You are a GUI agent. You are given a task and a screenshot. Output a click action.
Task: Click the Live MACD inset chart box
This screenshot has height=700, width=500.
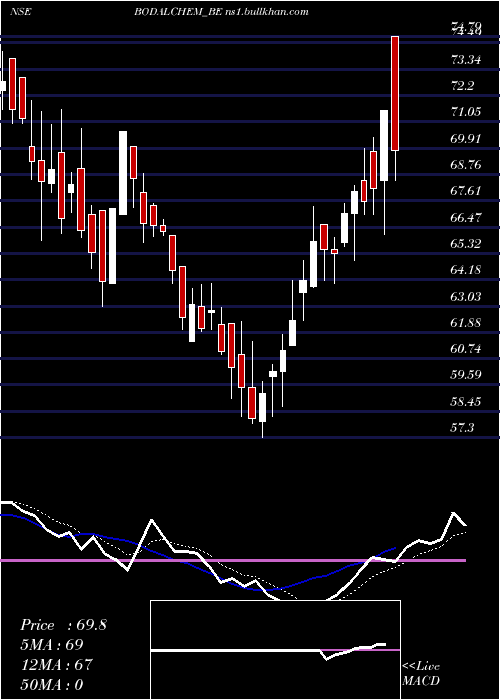[x=275, y=650]
